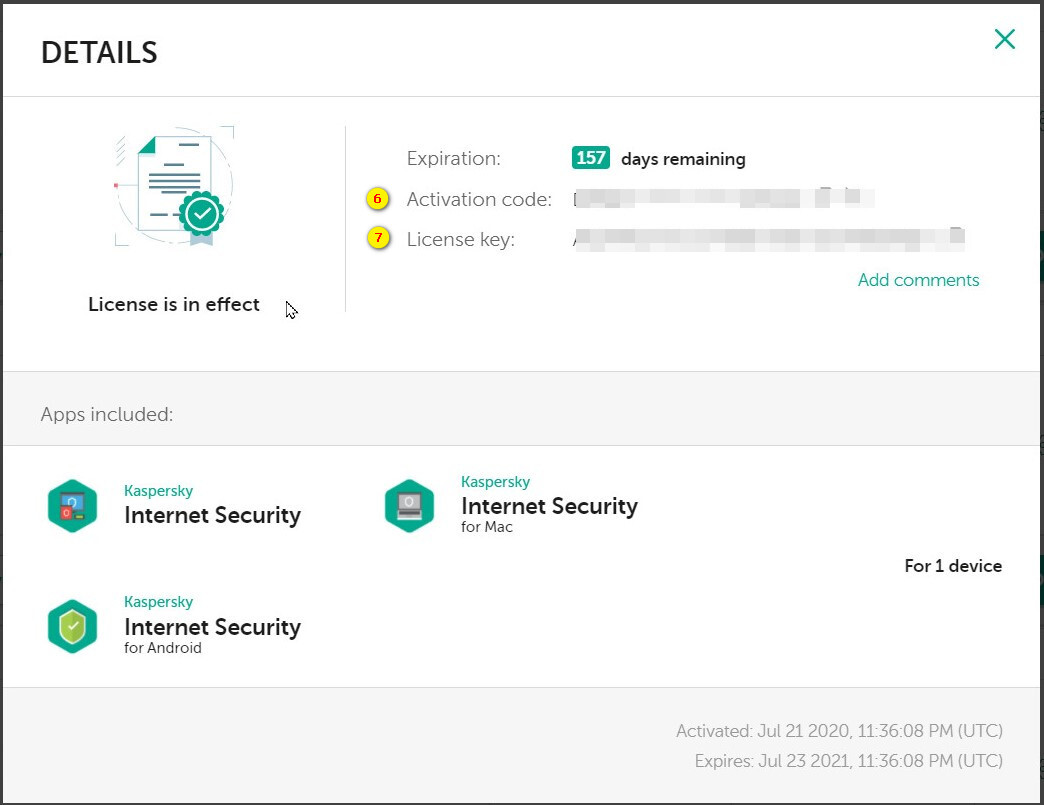Viewport: 1044px width, 805px height.
Task: Open the Add comments link
Action: point(918,280)
